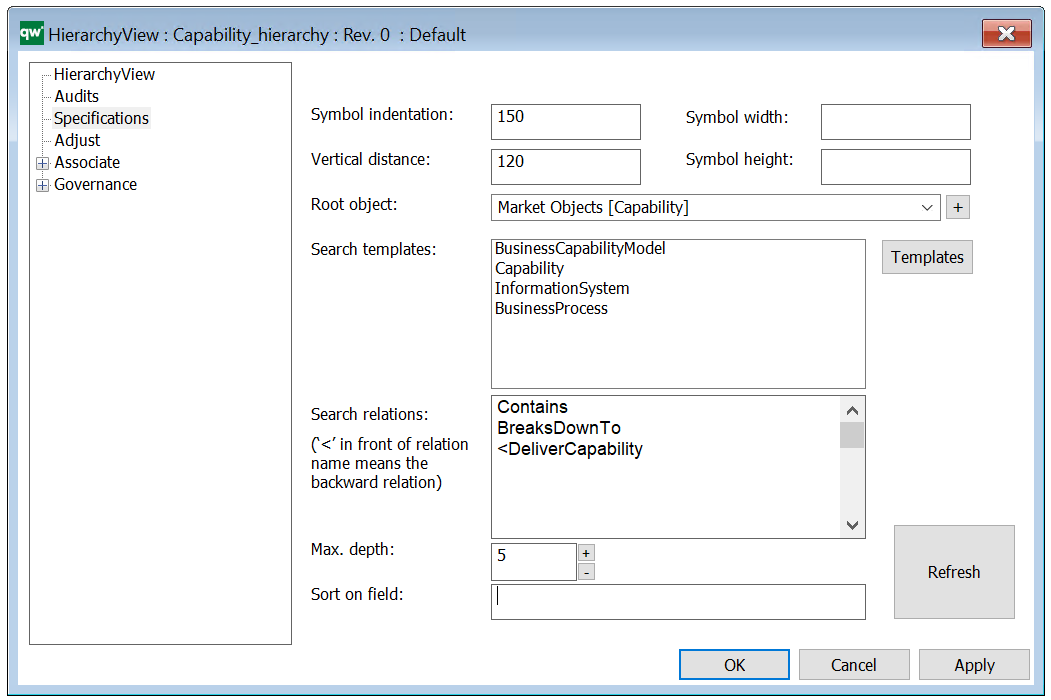Select the HierarchyView tree item

103,74
